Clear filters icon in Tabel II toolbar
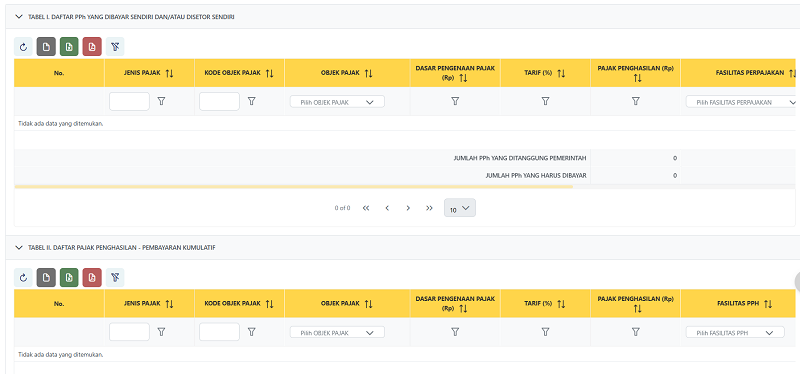 [x=115, y=278]
